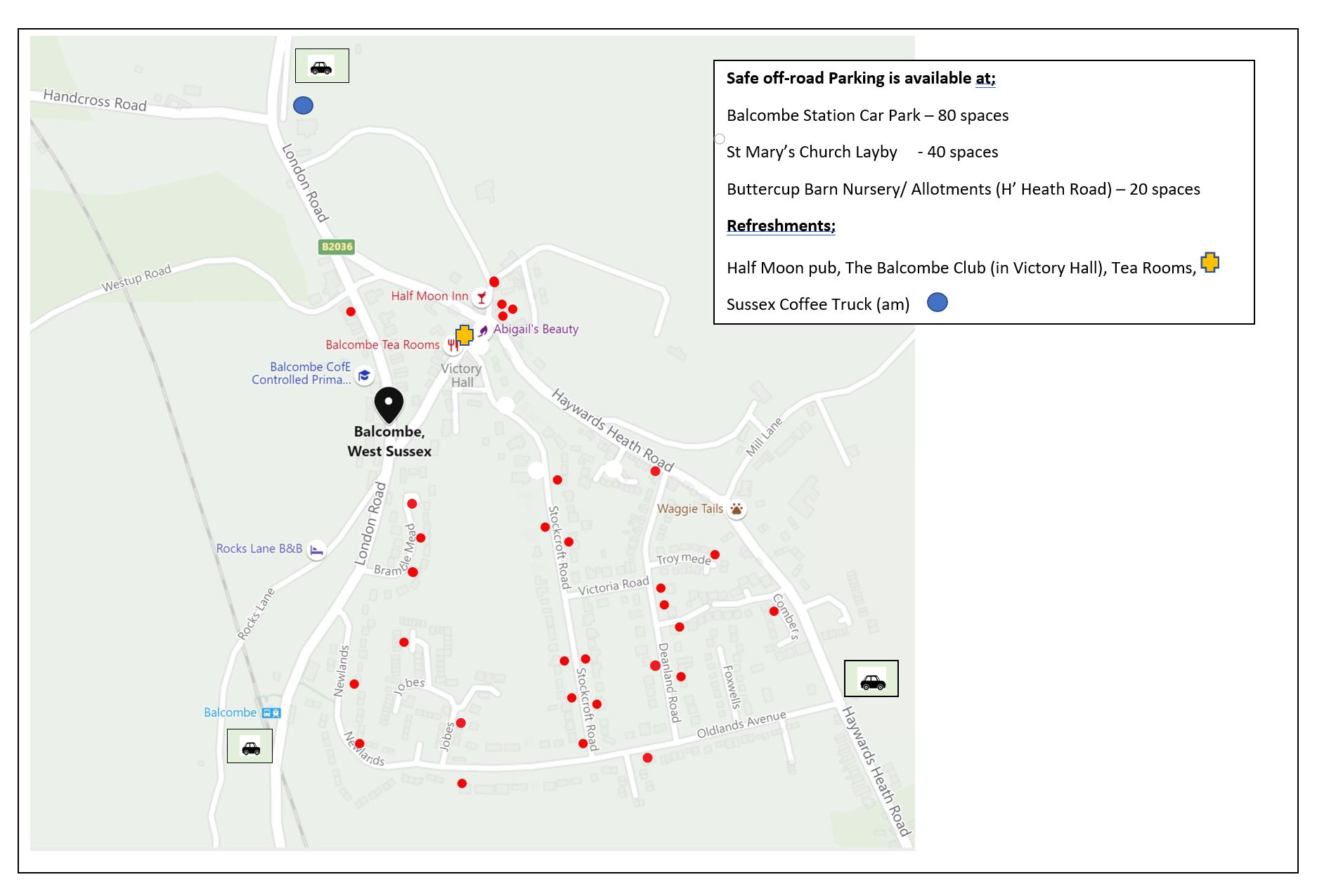Image resolution: width=1317 pixels, height=896 pixels.
Task: Toggle the yellow cross beside Tea Rooms
Action: pyautogui.click(x=465, y=336)
